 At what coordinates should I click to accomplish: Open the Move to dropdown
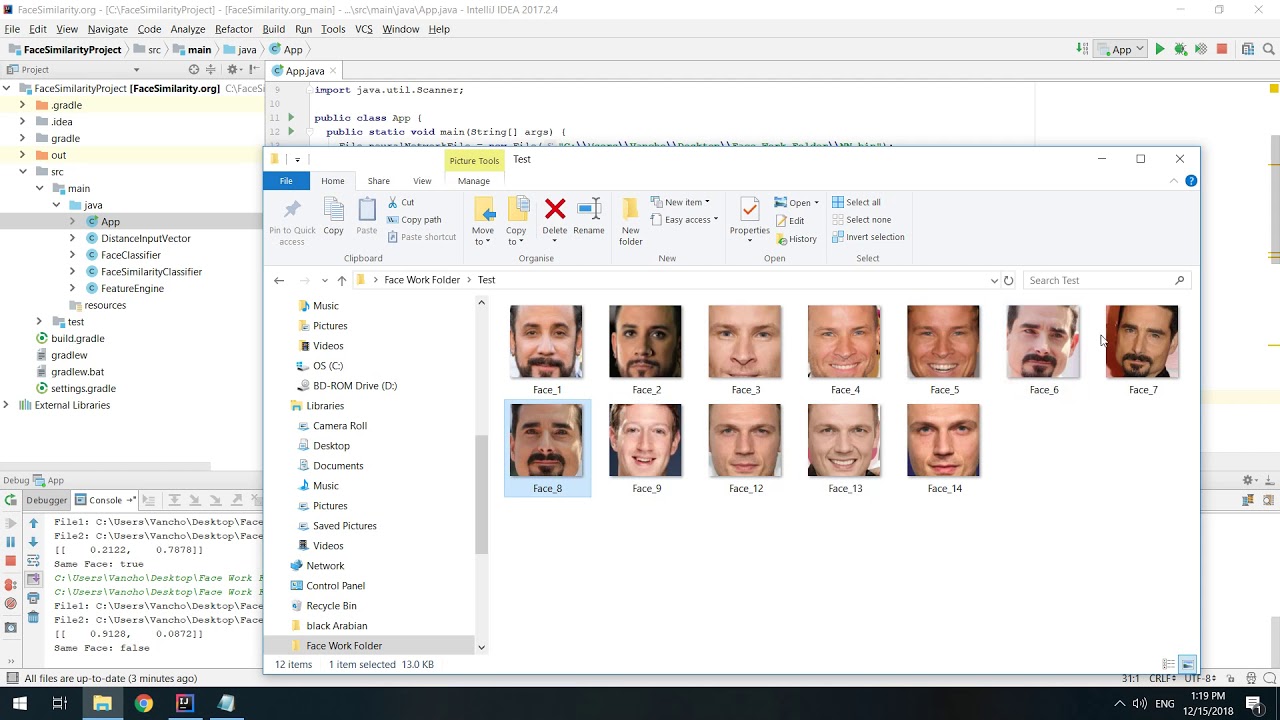click(x=483, y=236)
